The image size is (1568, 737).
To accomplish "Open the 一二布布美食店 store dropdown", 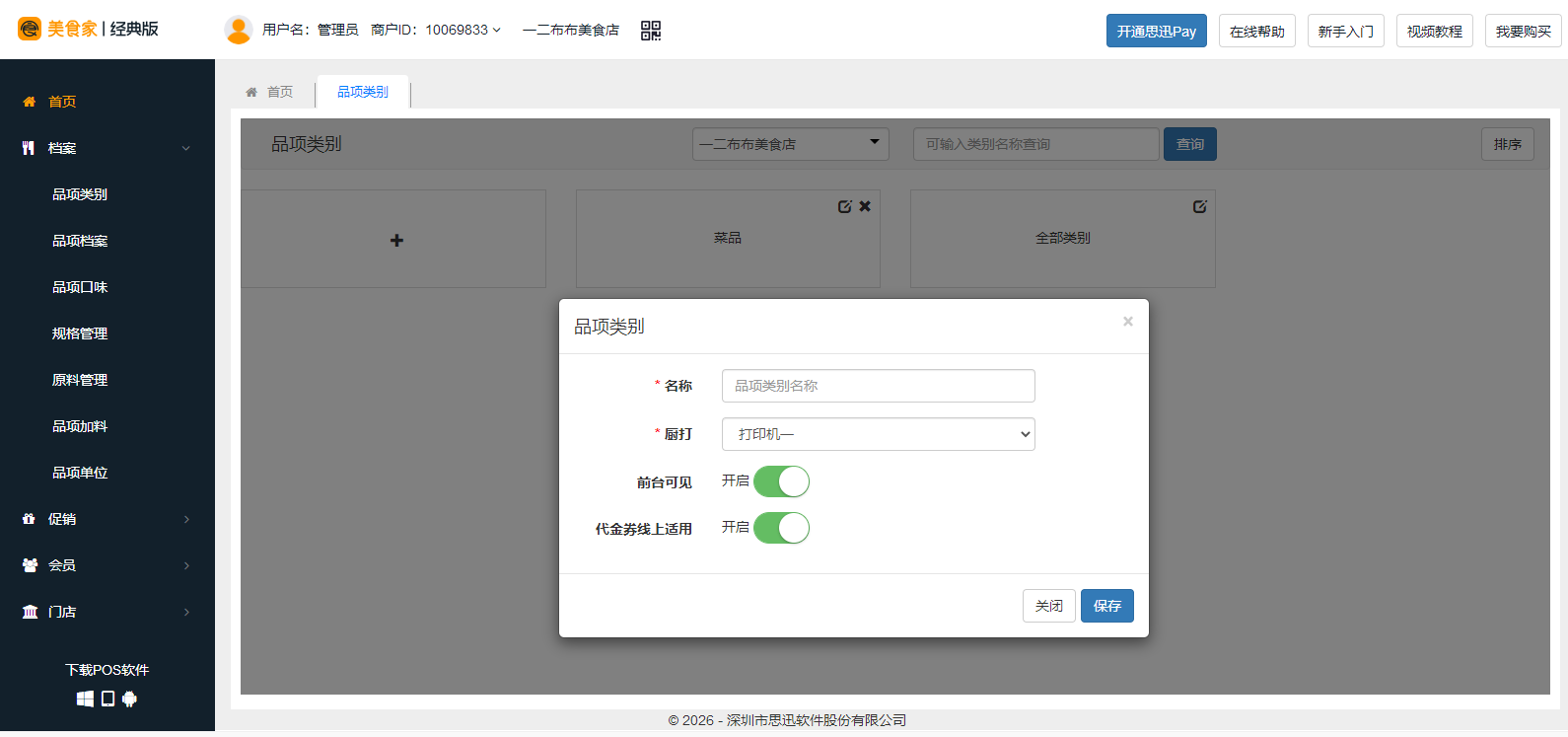I will (791, 144).
